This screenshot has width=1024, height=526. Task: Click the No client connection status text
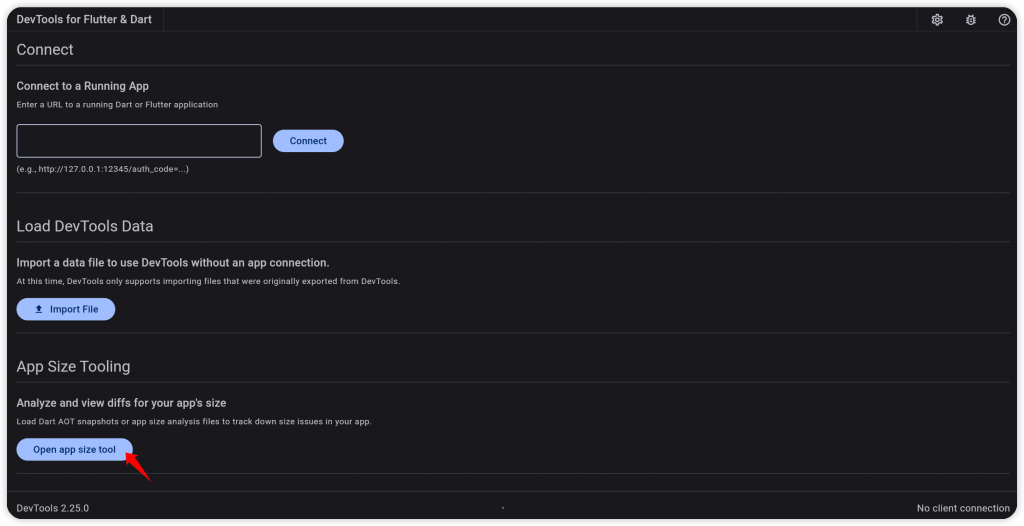coord(963,508)
